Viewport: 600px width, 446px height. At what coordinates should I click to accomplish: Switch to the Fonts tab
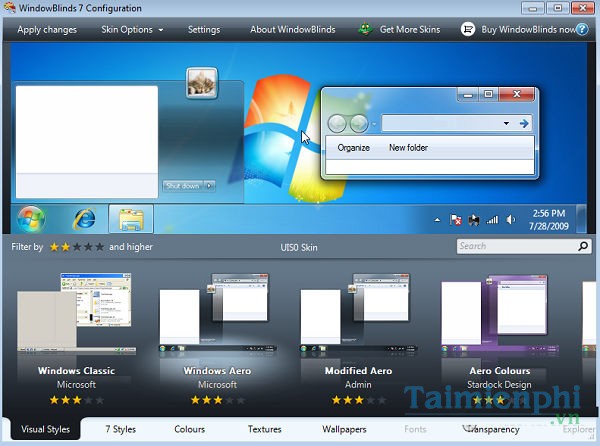(415, 429)
